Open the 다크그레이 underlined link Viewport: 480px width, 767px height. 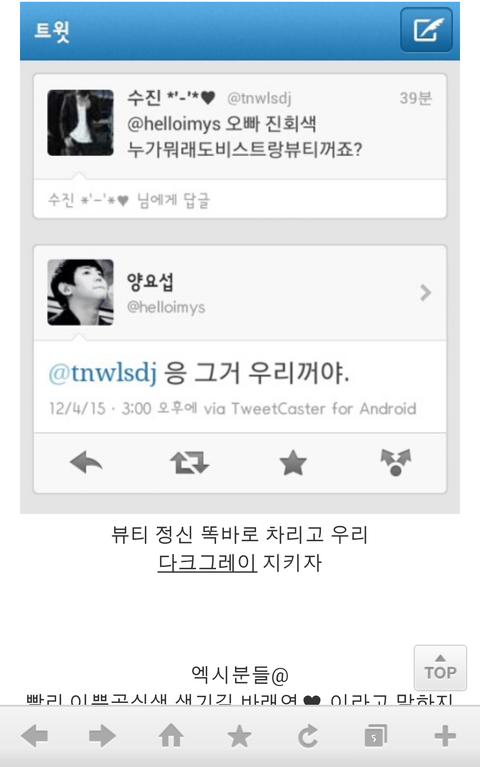tap(207, 563)
